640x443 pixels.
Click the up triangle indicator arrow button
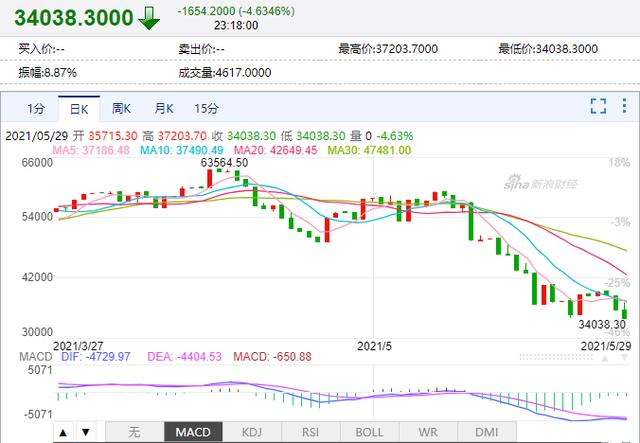(x=63, y=432)
